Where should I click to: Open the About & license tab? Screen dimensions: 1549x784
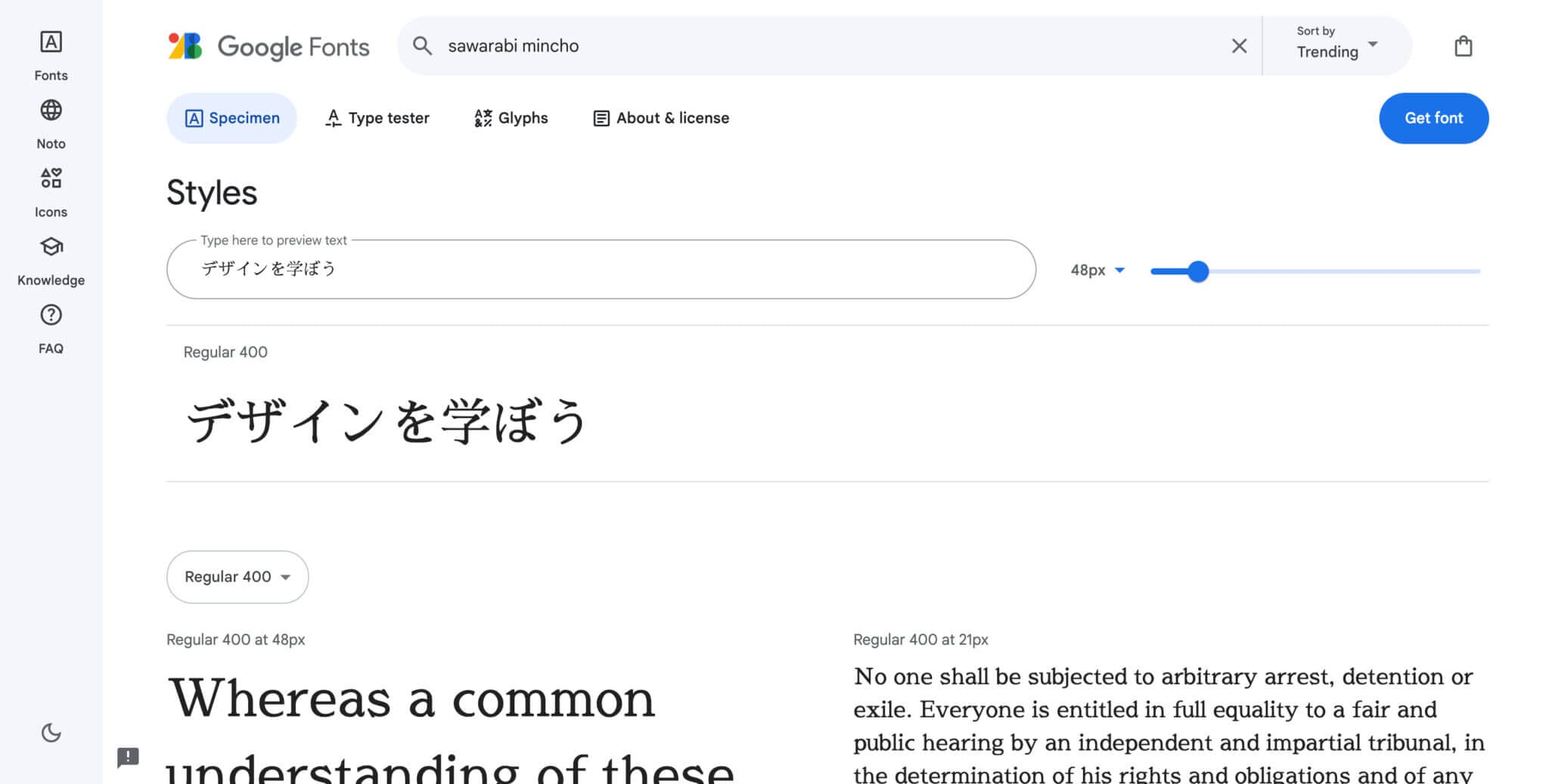tap(661, 118)
